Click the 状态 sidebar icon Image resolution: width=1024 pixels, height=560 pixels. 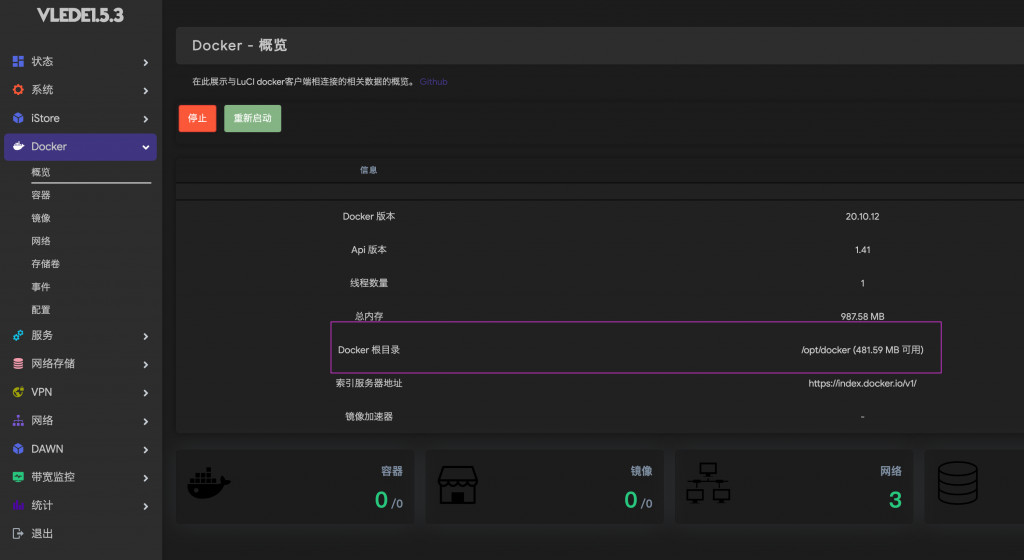tap(18, 61)
